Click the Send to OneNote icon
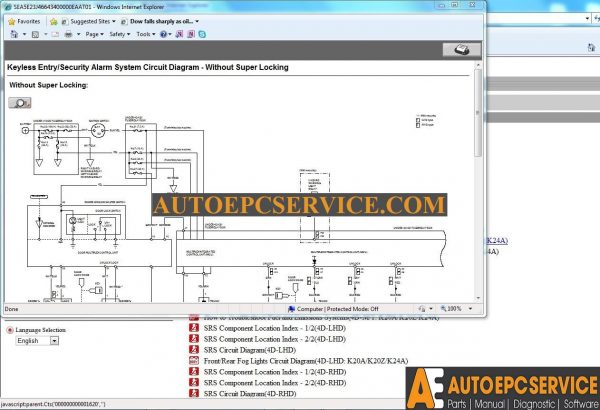Image resolution: width=600 pixels, height=410 pixels. click(x=179, y=34)
